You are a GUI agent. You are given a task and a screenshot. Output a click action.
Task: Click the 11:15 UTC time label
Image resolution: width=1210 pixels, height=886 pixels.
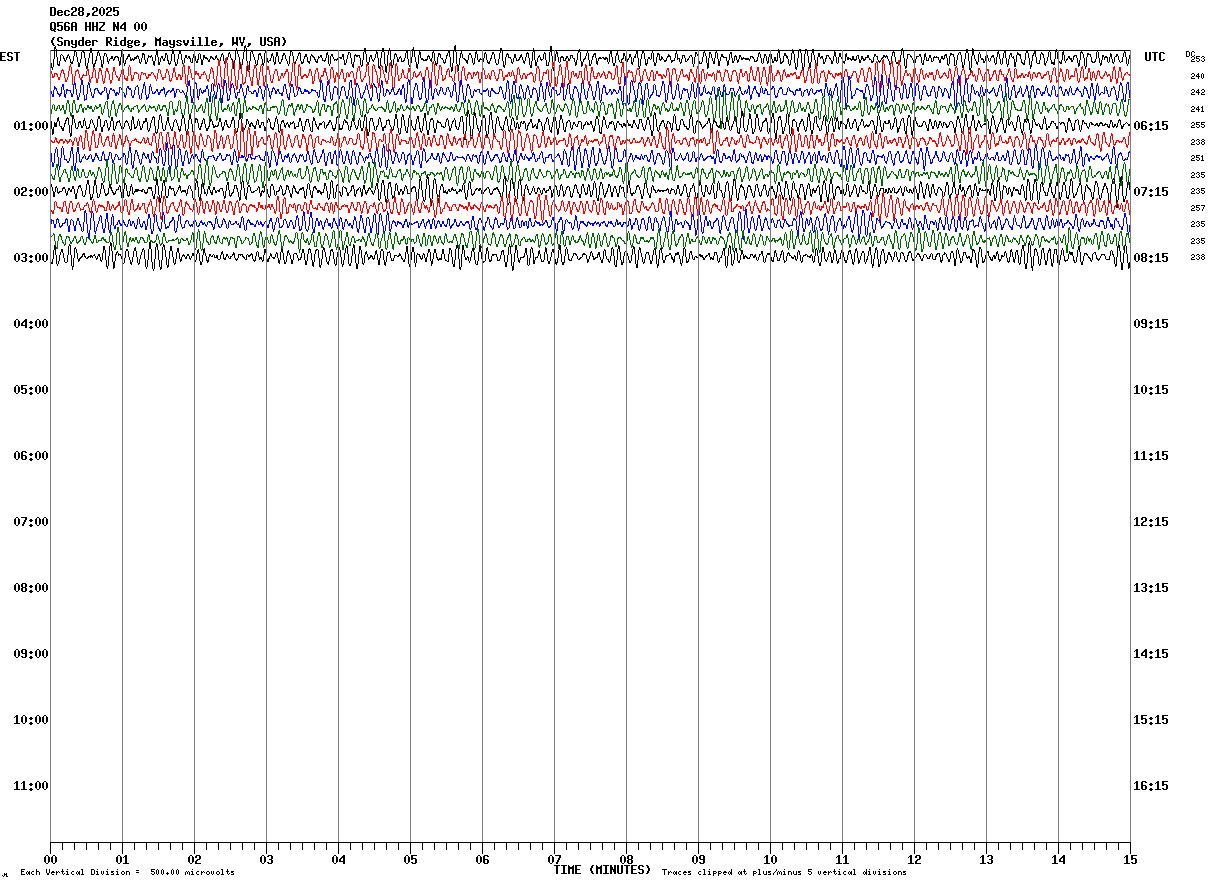click(x=1150, y=456)
